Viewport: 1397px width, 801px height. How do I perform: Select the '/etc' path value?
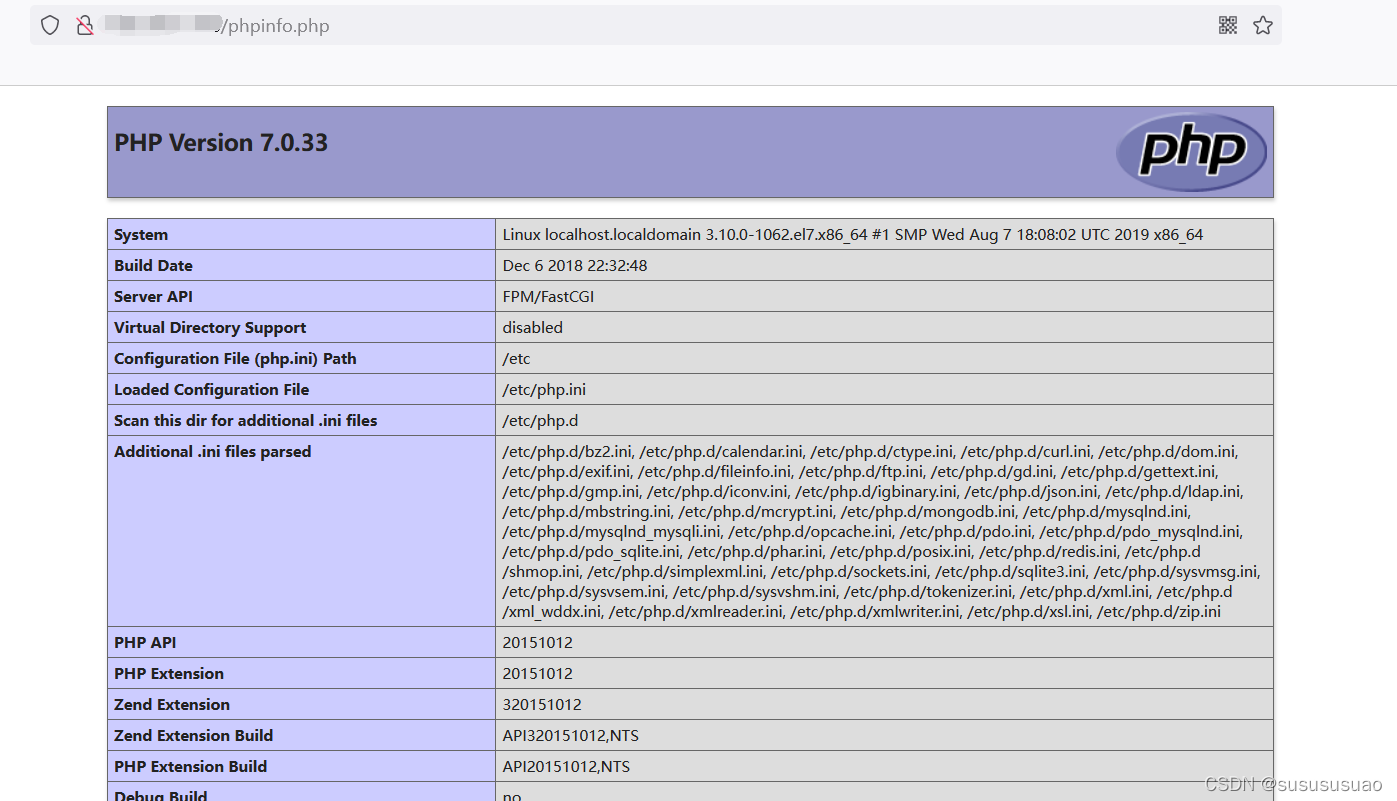click(518, 359)
